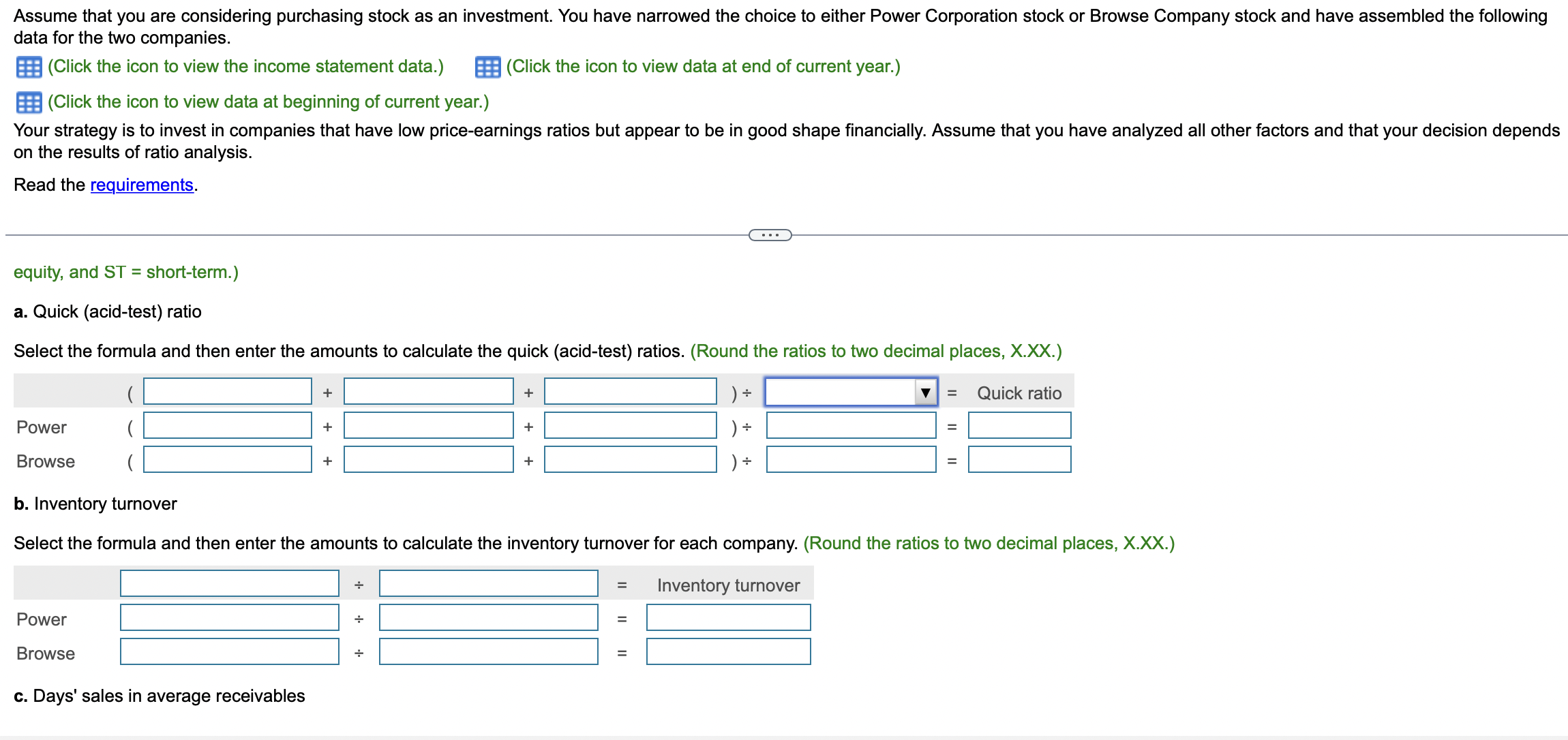The width and height of the screenshot is (1568, 740).
Task: Click Power's quick ratio denominator box
Action: pyautogui.click(x=851, y=426)
